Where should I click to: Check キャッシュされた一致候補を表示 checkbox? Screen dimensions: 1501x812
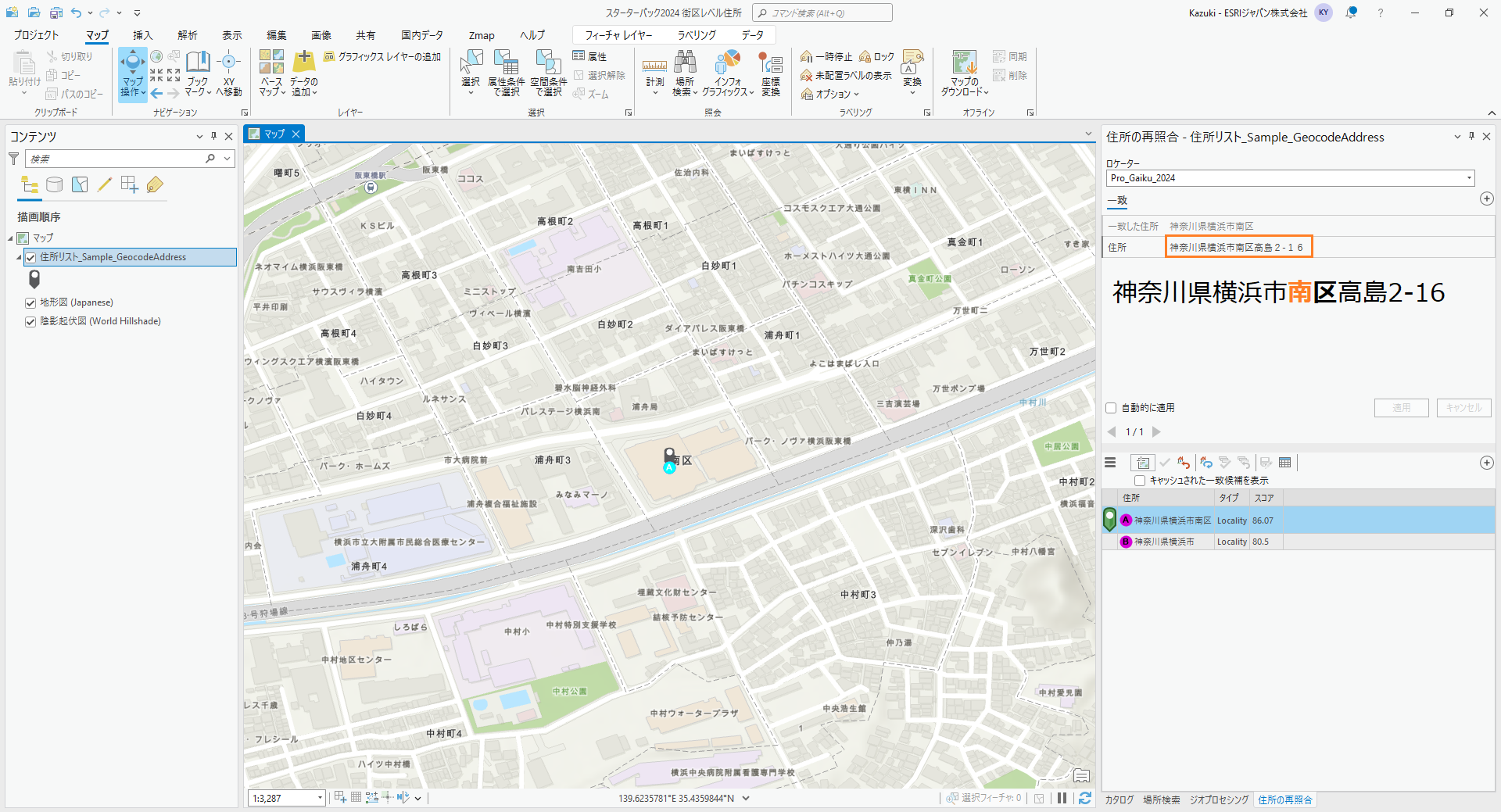pos(1140,481)
